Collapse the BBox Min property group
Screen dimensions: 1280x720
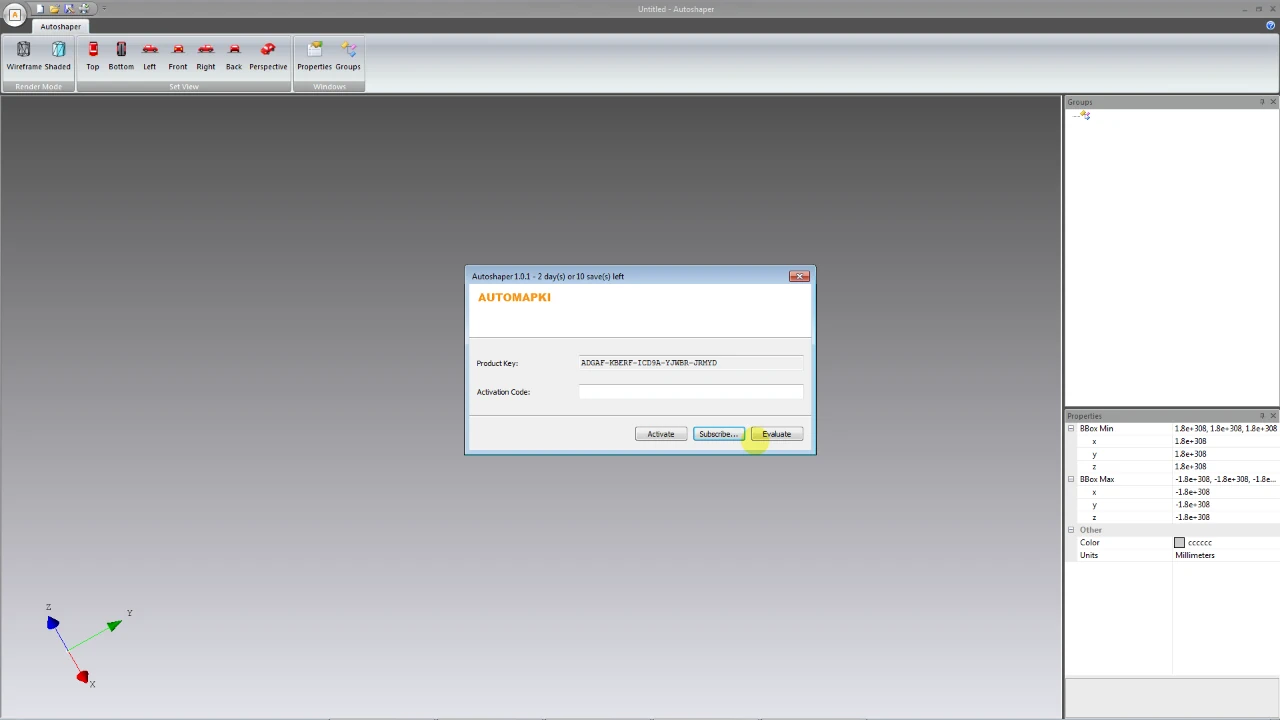coord(1071,429)
